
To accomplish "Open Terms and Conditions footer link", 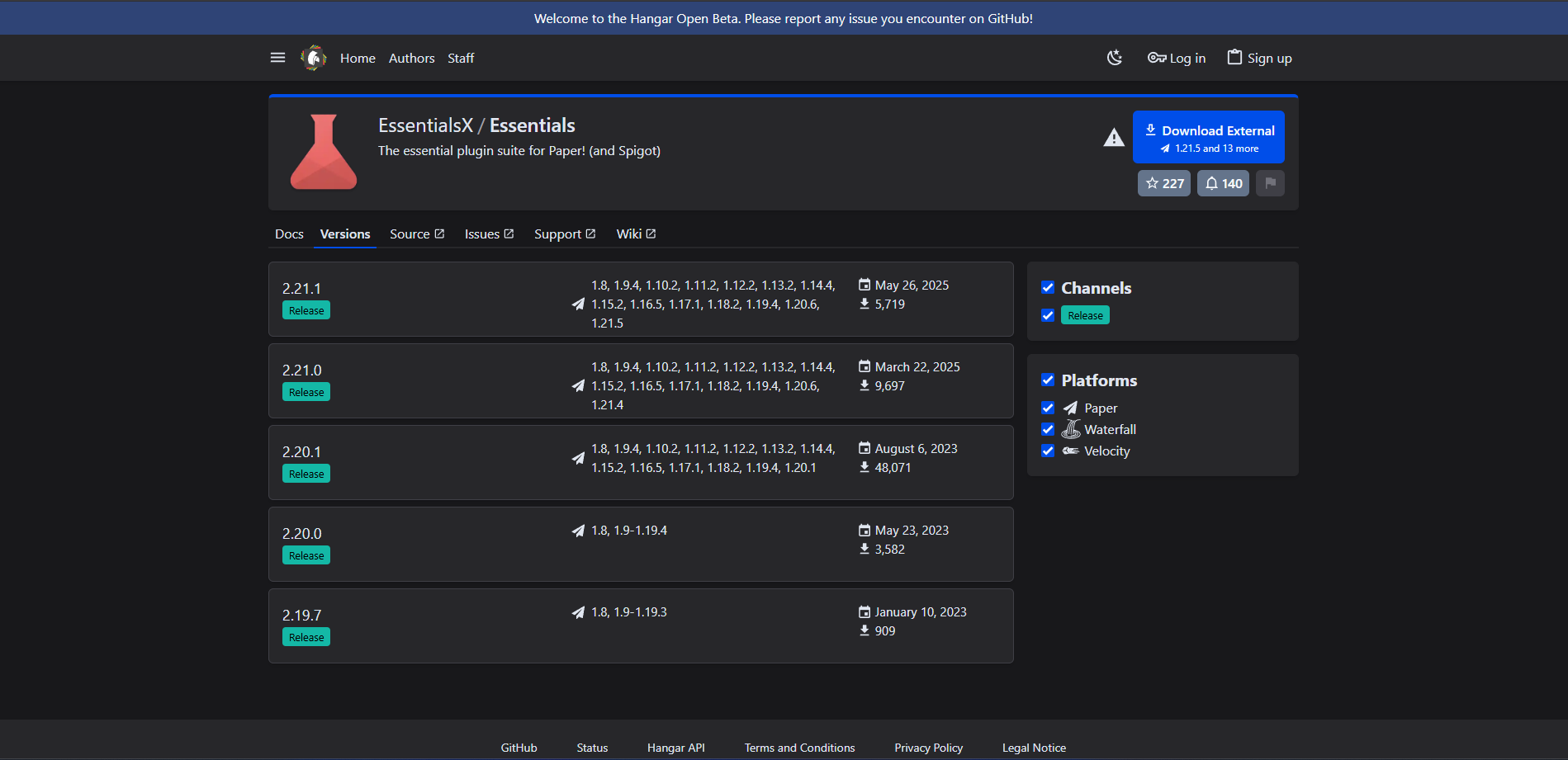I will [799, 748].
